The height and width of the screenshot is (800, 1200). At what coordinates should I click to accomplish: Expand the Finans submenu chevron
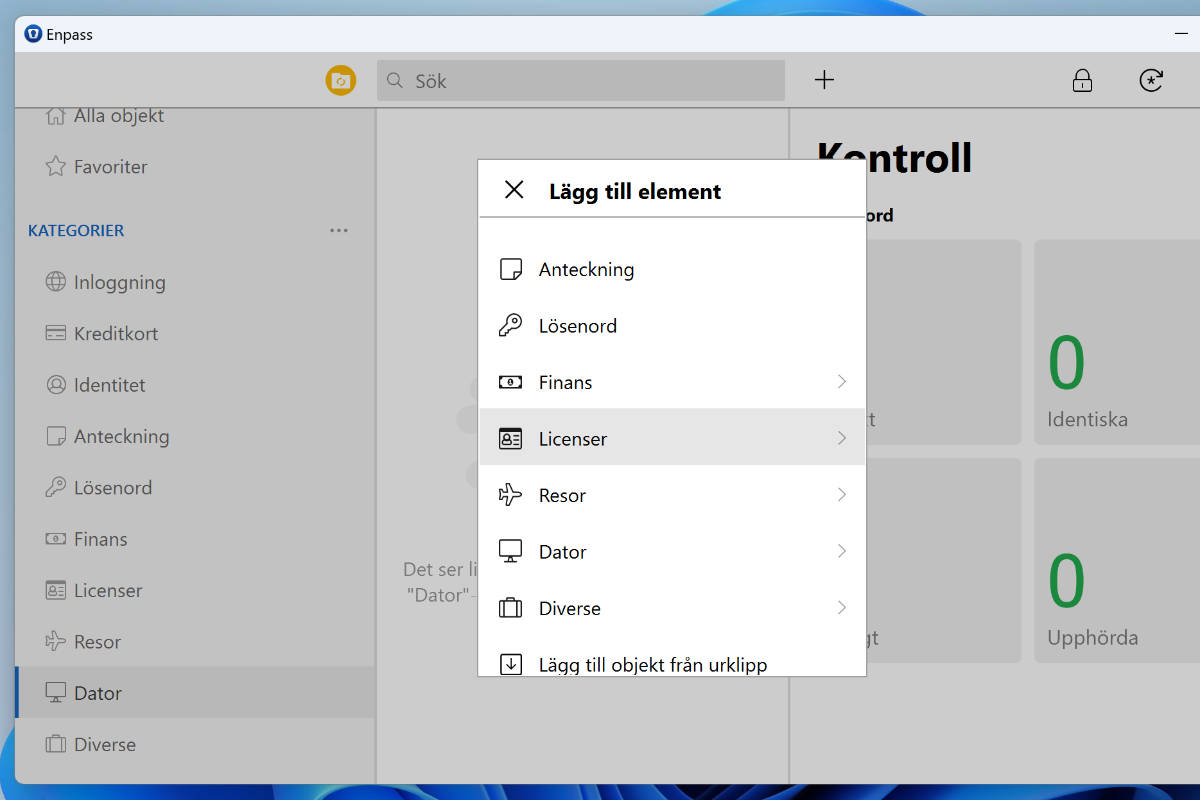point(842,382)
